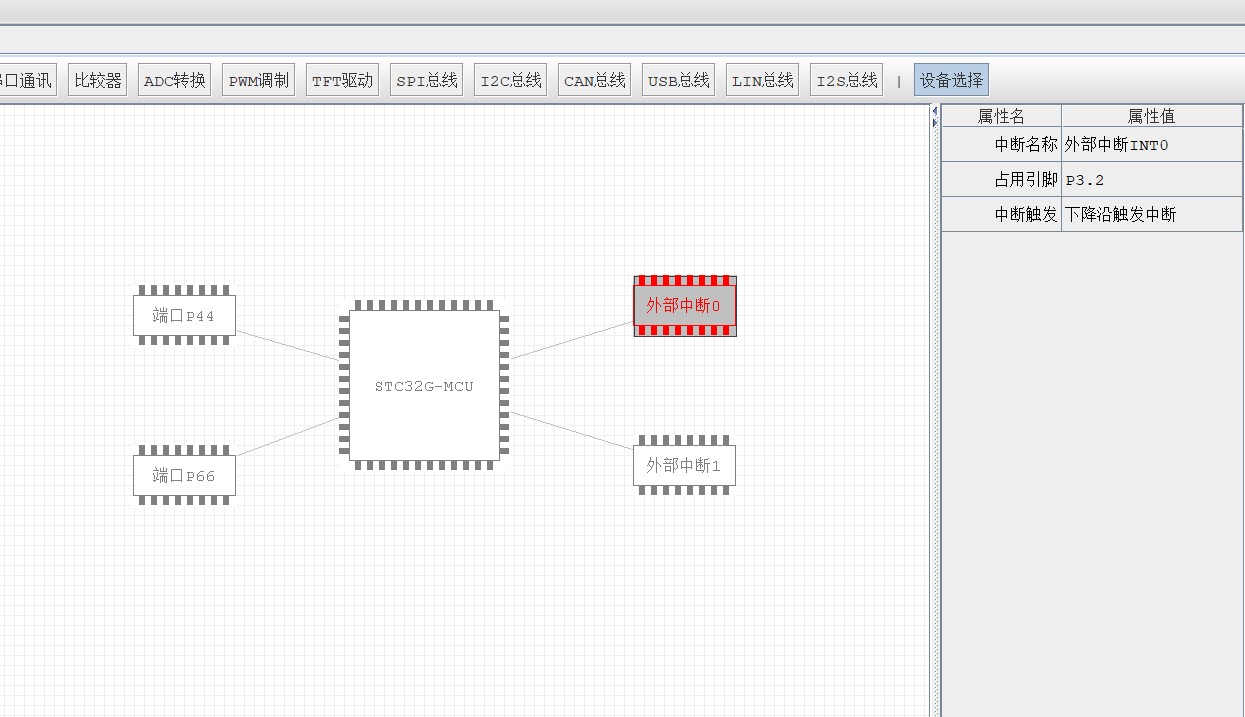Select the 下降沿触发中断 value cell

coord(1151,214)
